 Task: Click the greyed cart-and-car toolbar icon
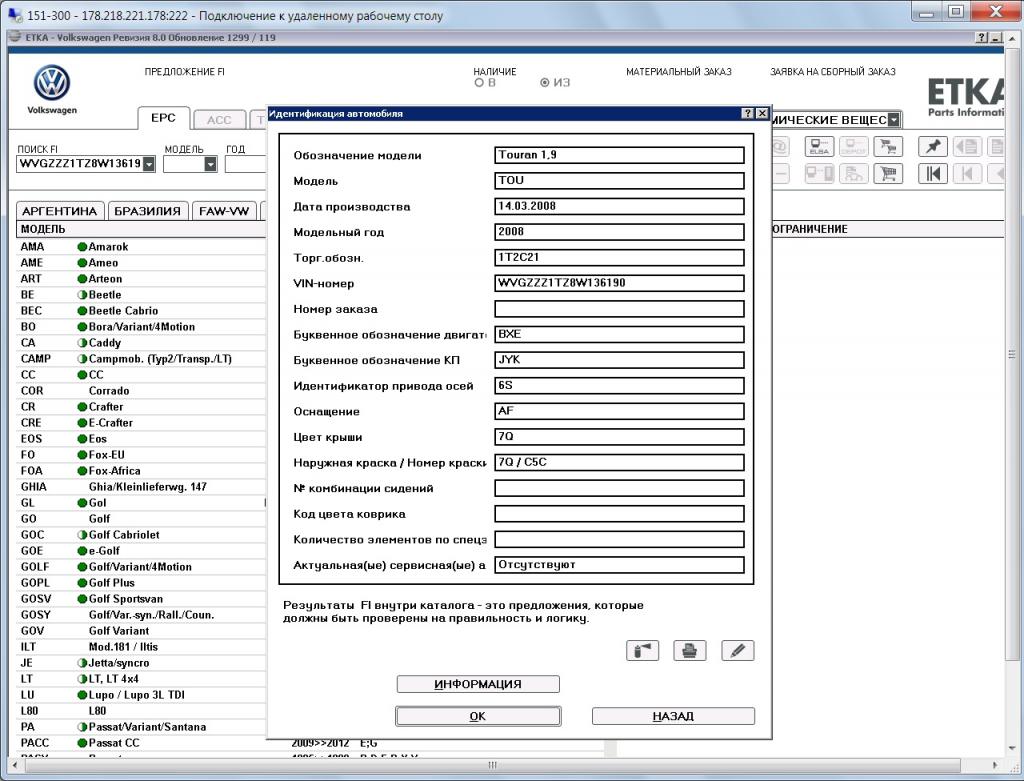(x=854, y=173)
